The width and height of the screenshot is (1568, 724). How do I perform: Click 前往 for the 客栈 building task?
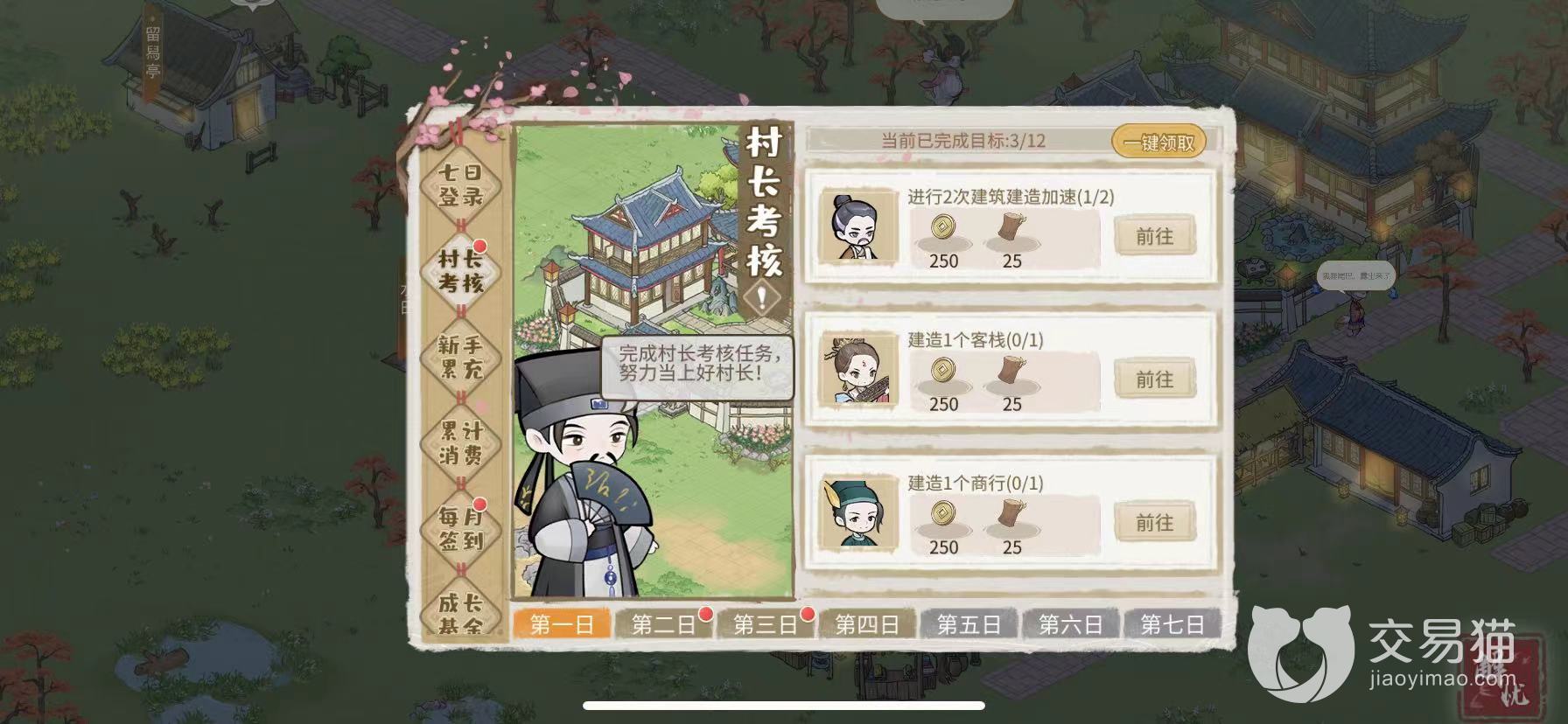1154,379
